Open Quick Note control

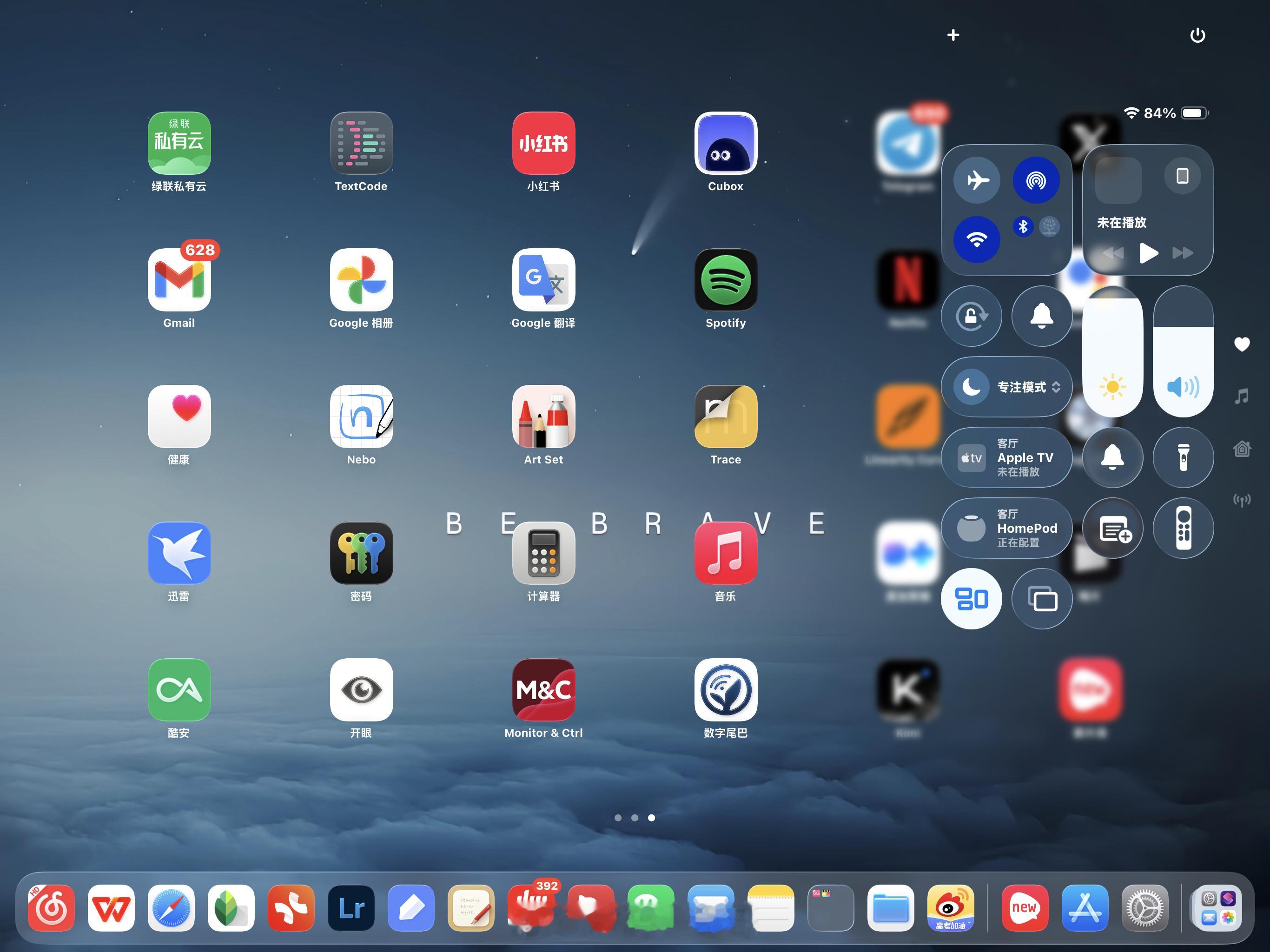[x=1113, y=528]
